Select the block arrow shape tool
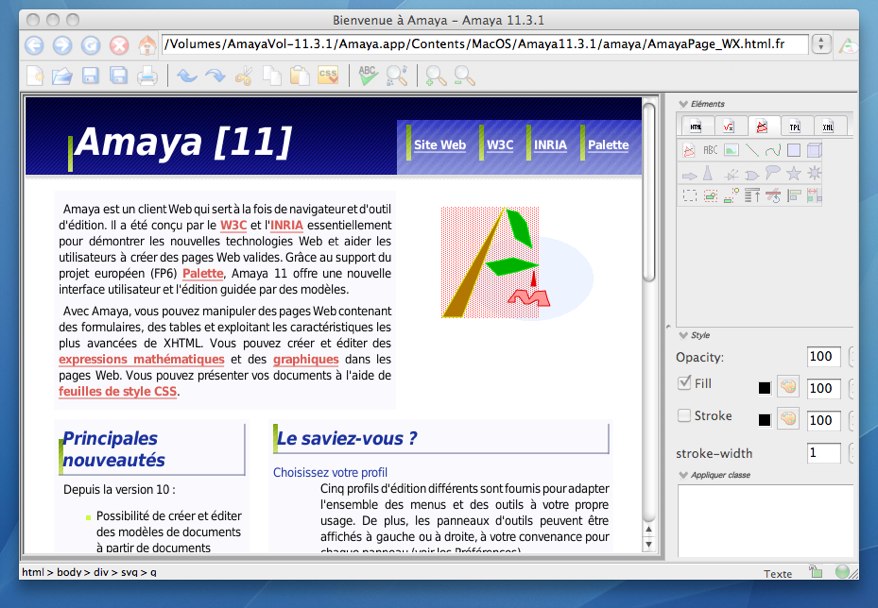878x608 pixels. coord(689,175)
